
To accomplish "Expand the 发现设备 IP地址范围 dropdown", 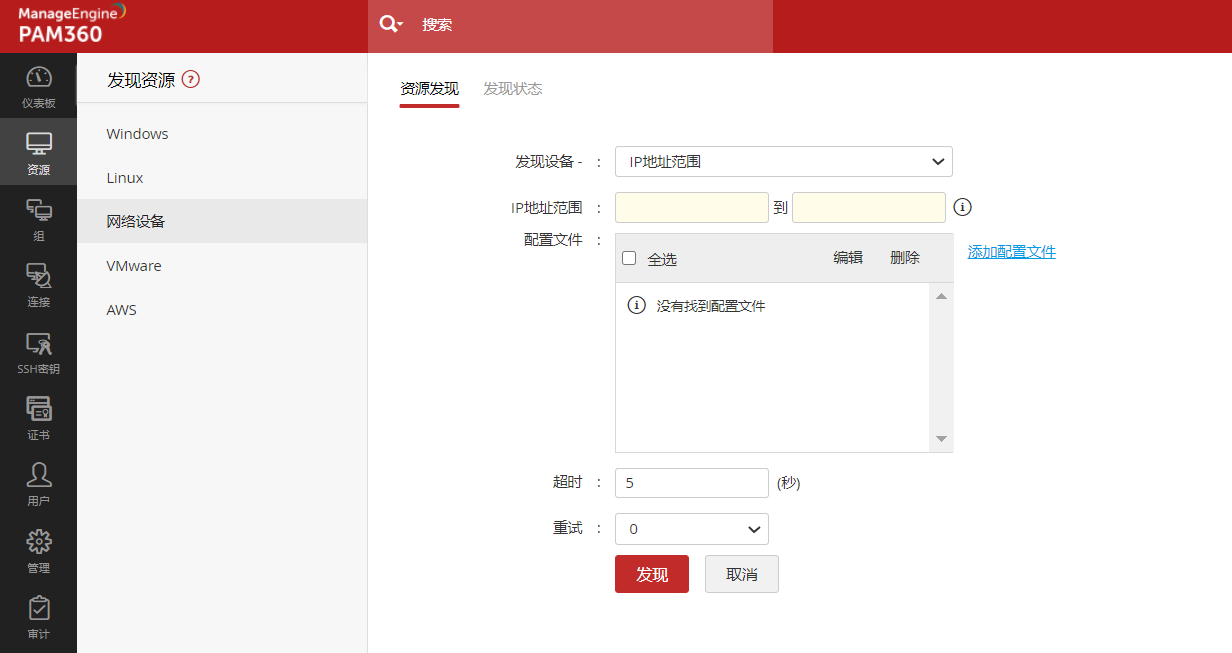I will pos(783,161).
